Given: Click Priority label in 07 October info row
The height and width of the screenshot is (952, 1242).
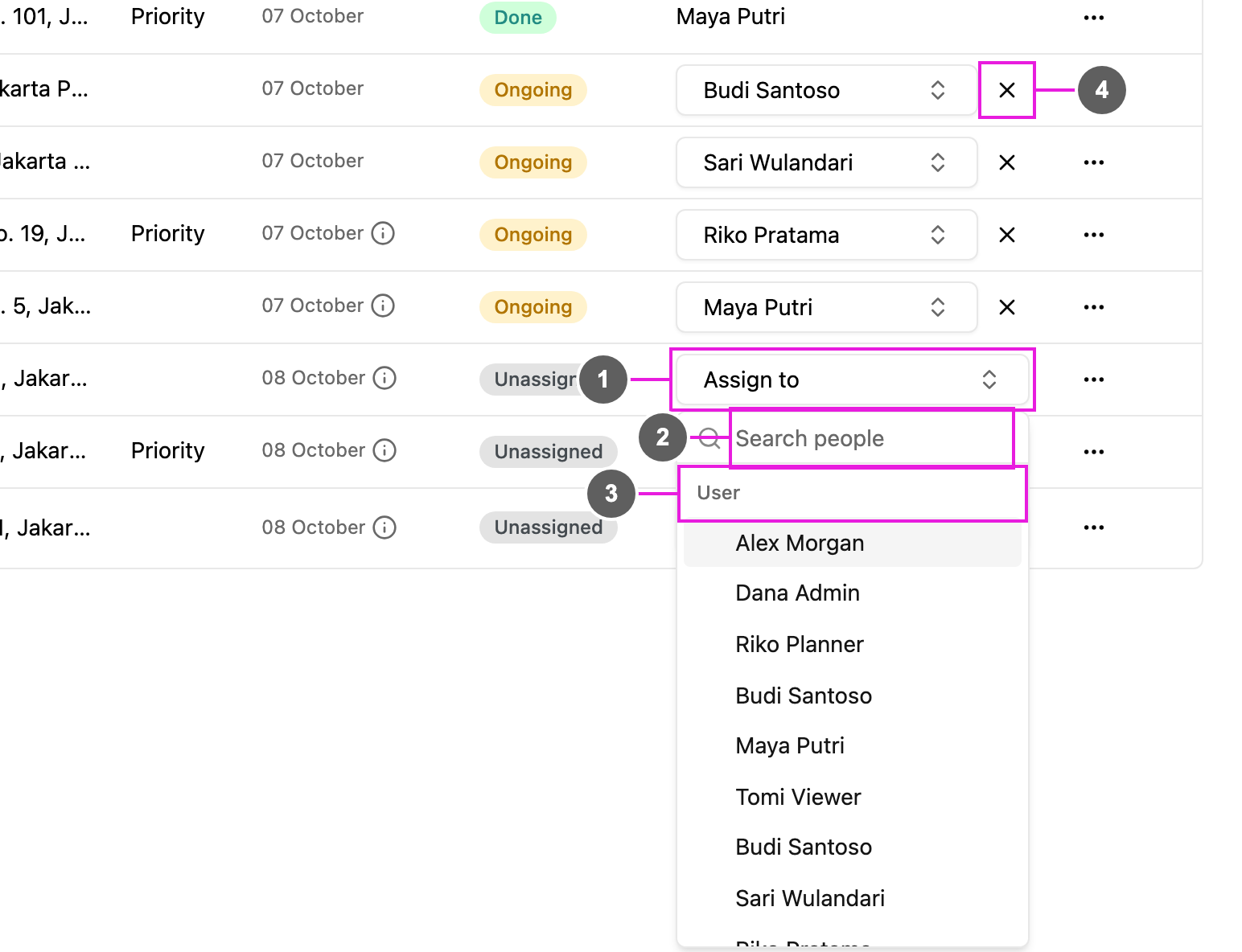Looking at the screenshot, I should pos(168,233).
